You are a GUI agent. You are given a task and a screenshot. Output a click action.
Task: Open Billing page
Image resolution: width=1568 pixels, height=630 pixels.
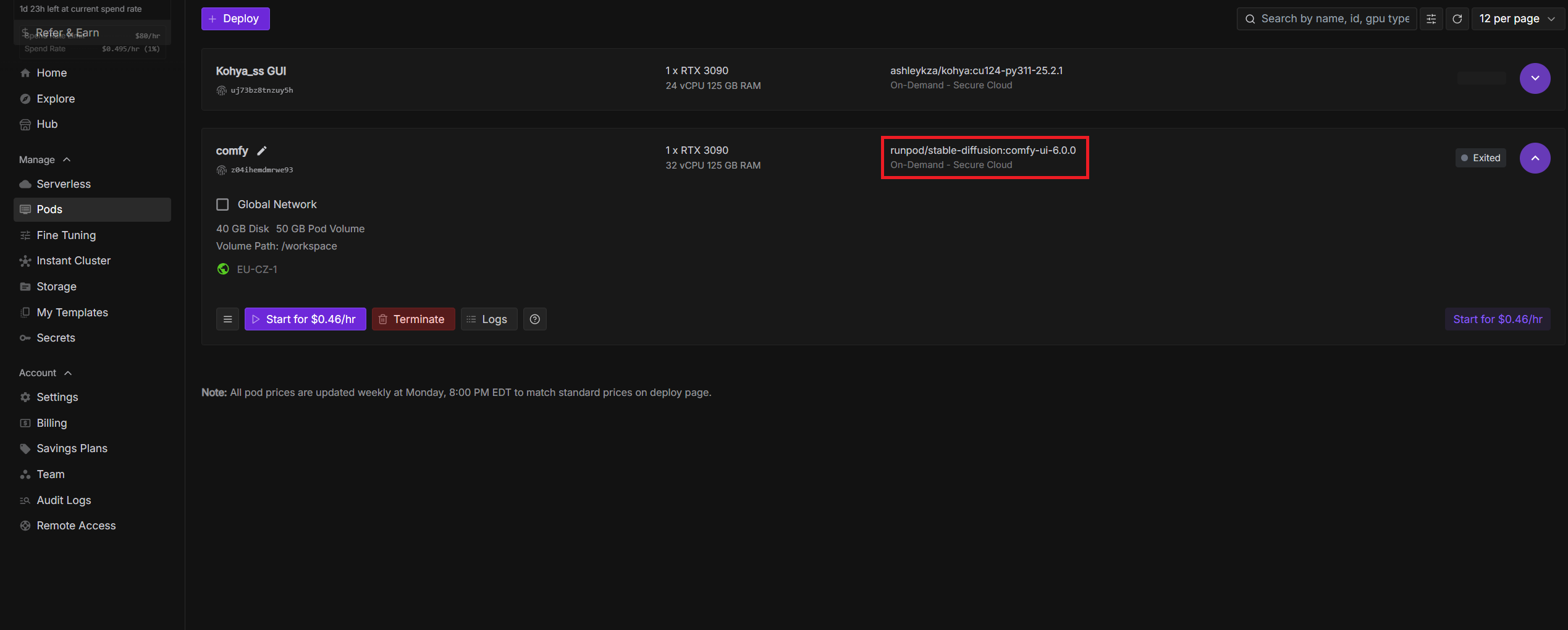coord(92,423)
